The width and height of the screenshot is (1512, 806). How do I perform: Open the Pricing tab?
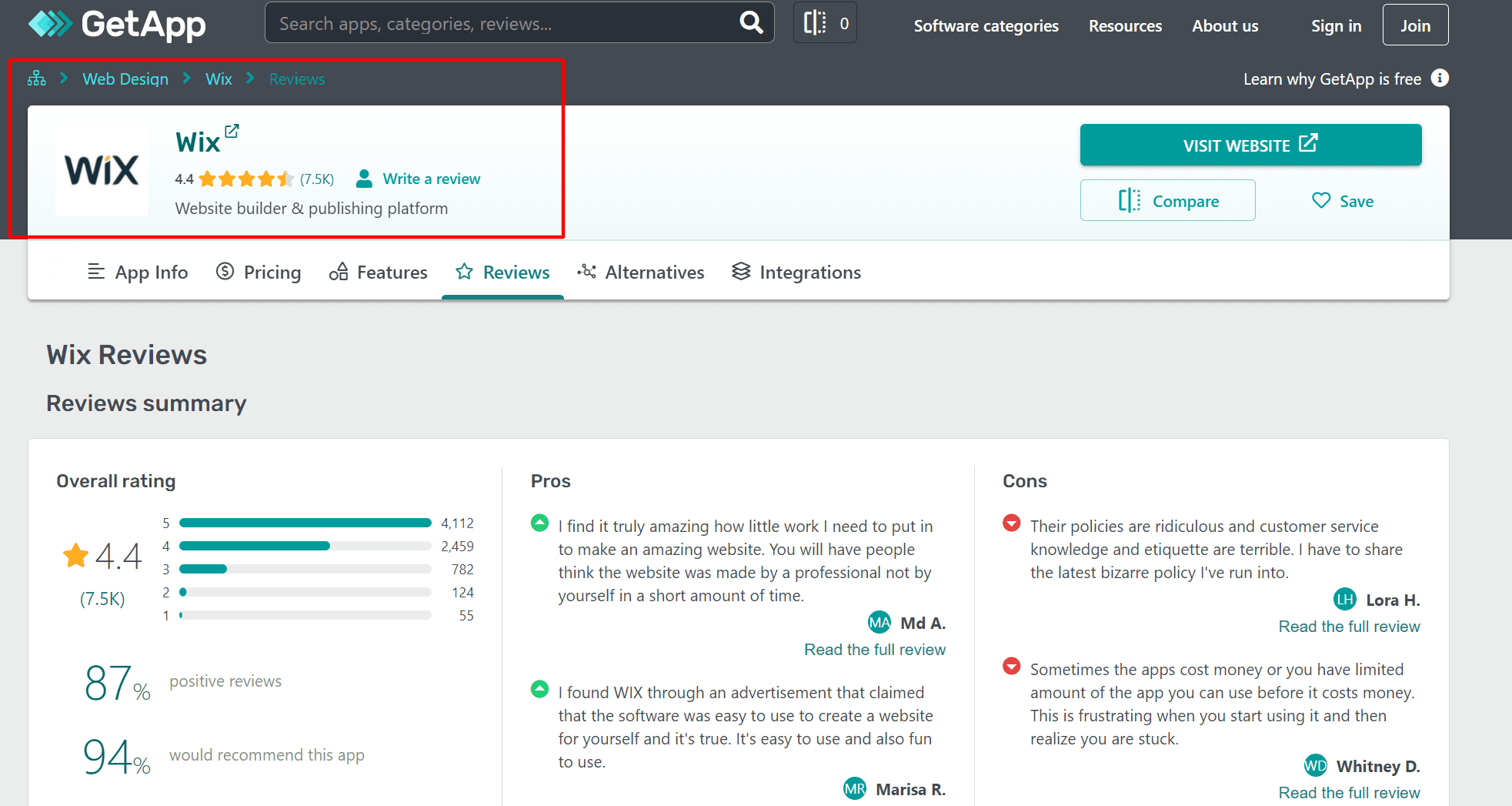pos(259,272)
